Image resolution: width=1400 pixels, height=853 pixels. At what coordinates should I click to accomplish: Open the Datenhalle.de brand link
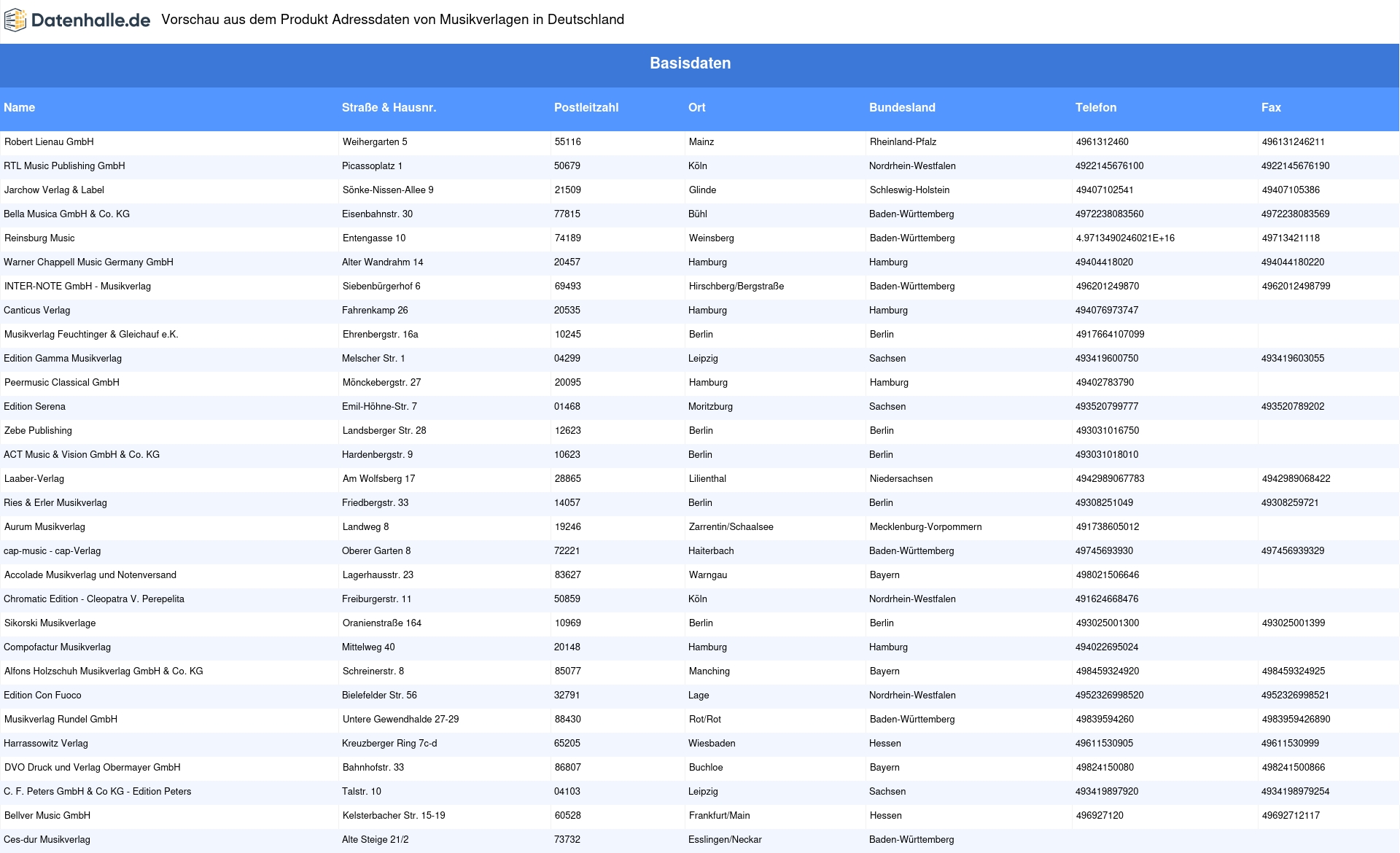[77, 20]
